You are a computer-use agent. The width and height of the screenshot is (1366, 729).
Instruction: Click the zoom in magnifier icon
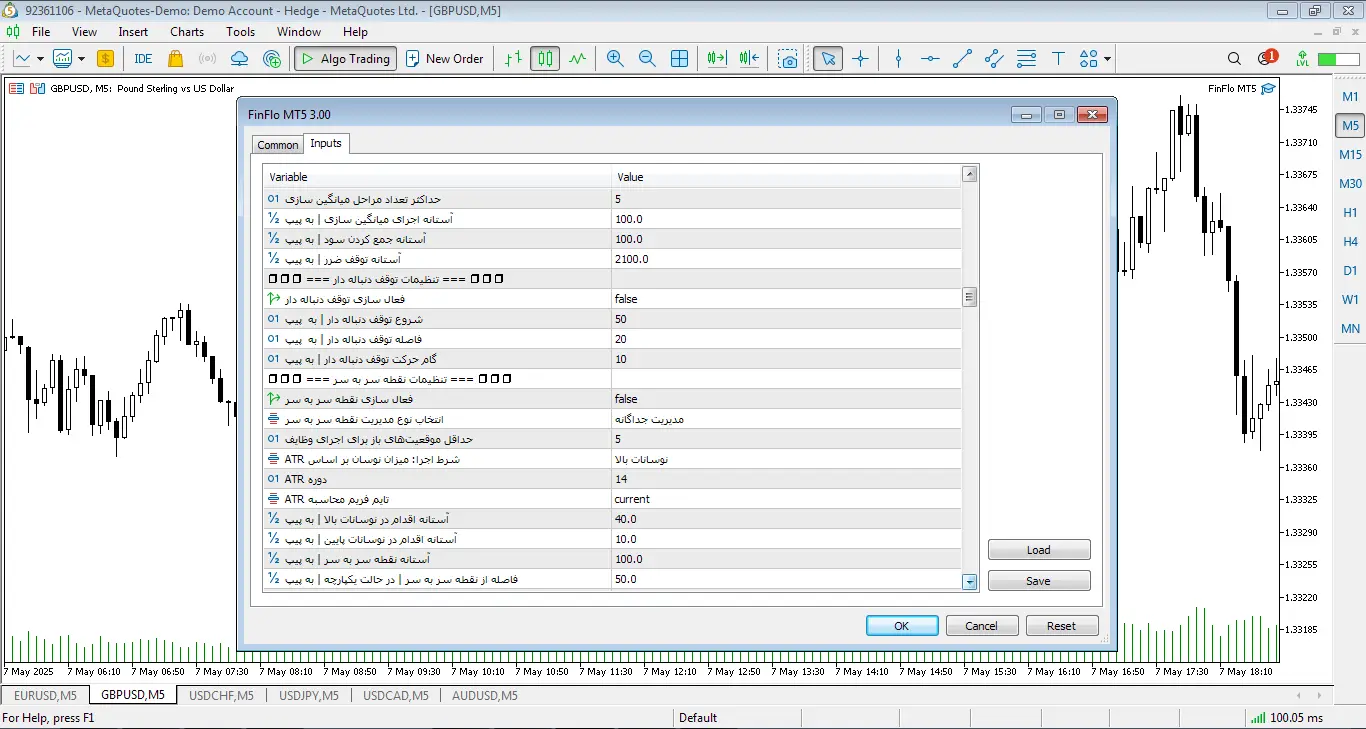coord(615,59)
